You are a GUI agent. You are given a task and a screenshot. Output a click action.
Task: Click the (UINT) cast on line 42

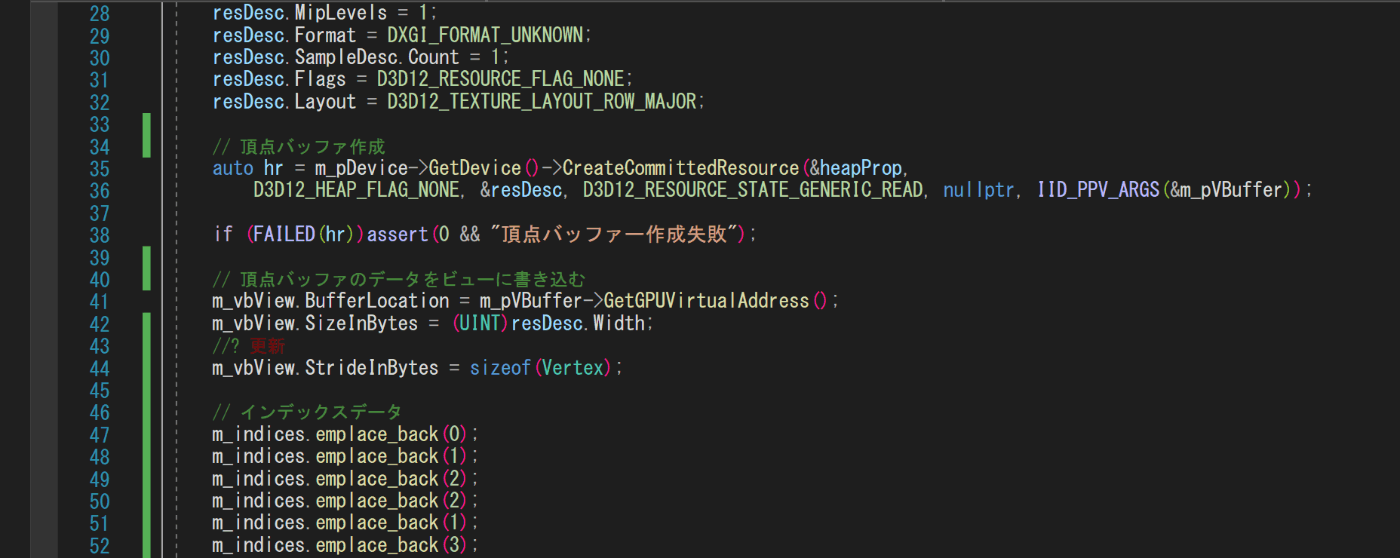click(480, 323)
